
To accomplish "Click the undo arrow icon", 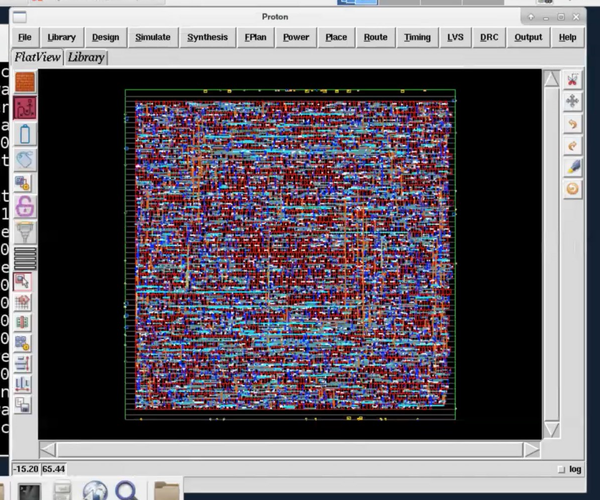I will point(573,124).
